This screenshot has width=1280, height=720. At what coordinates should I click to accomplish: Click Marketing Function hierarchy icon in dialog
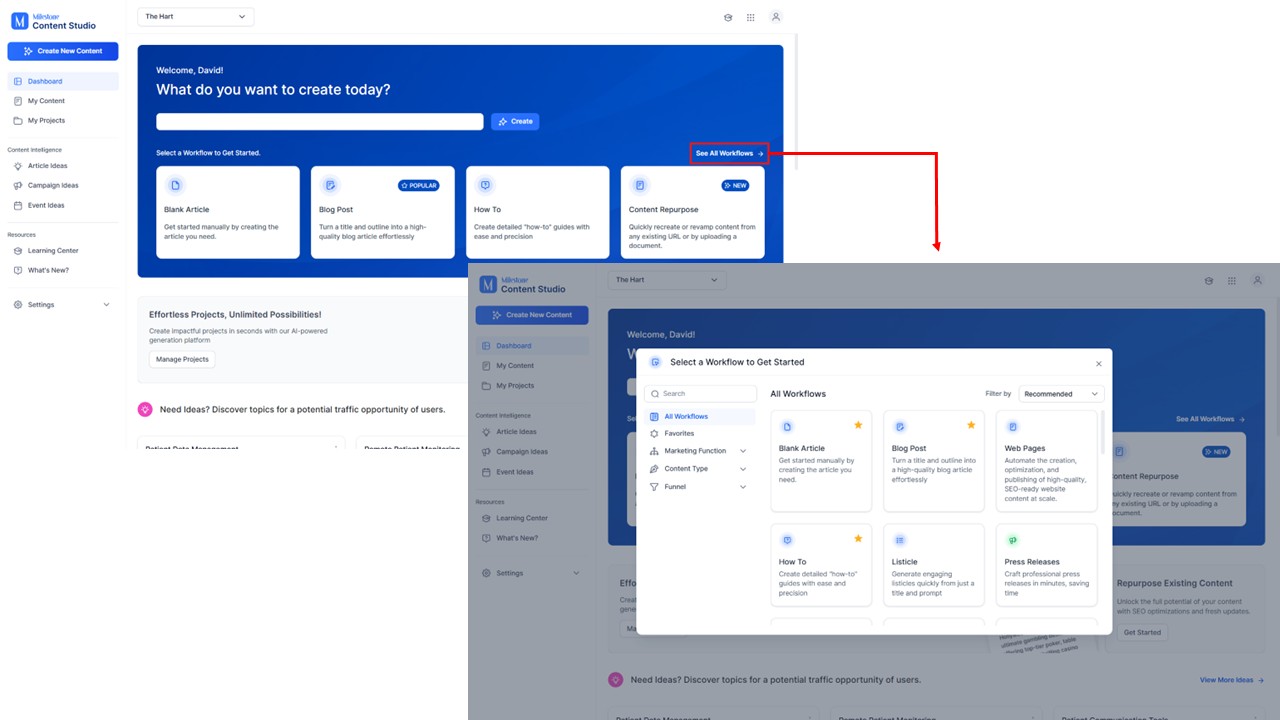[654, 451]
